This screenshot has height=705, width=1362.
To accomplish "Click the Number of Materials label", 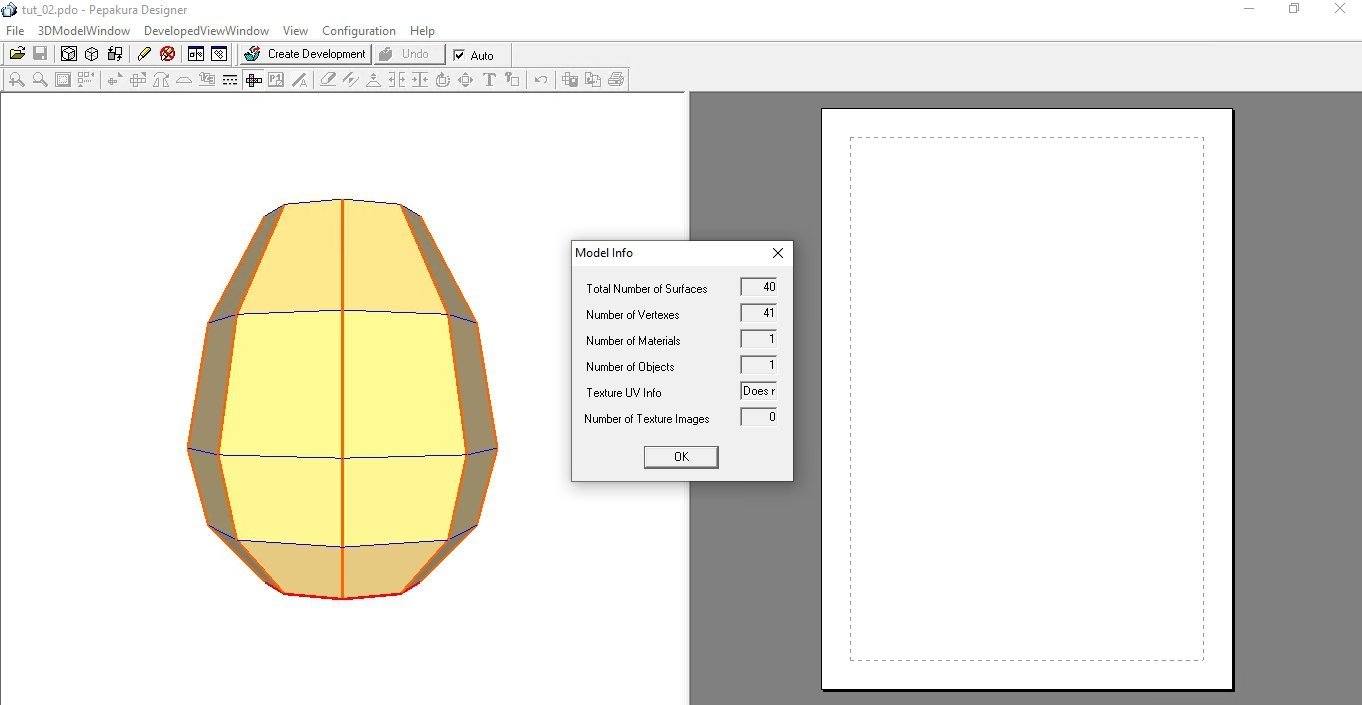I will tap(633, 341).
